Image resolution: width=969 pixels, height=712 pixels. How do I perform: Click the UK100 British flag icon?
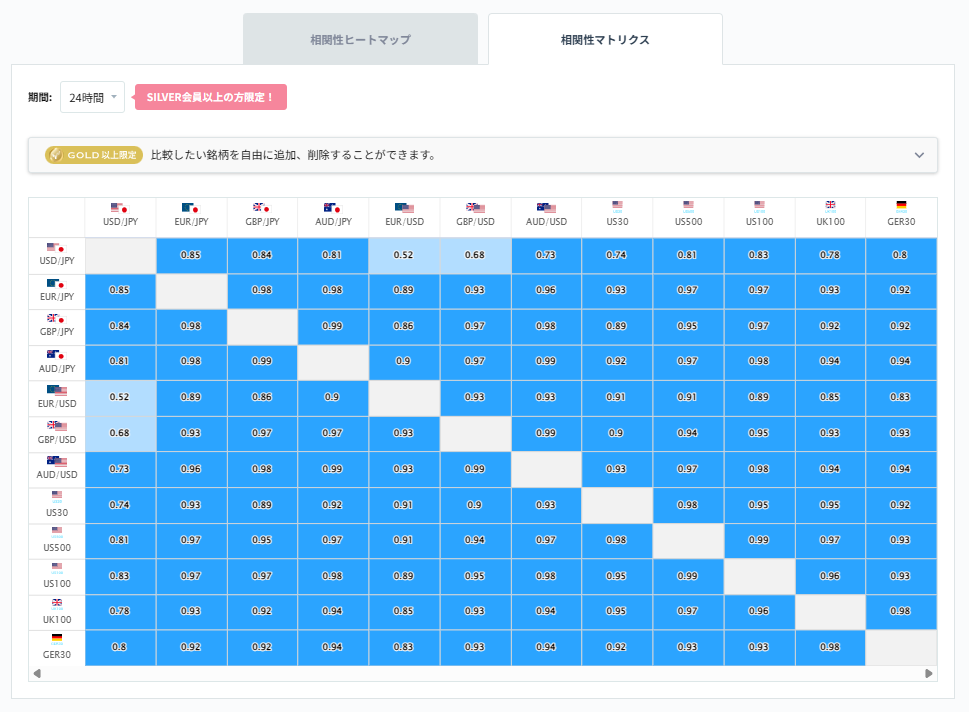57,604
